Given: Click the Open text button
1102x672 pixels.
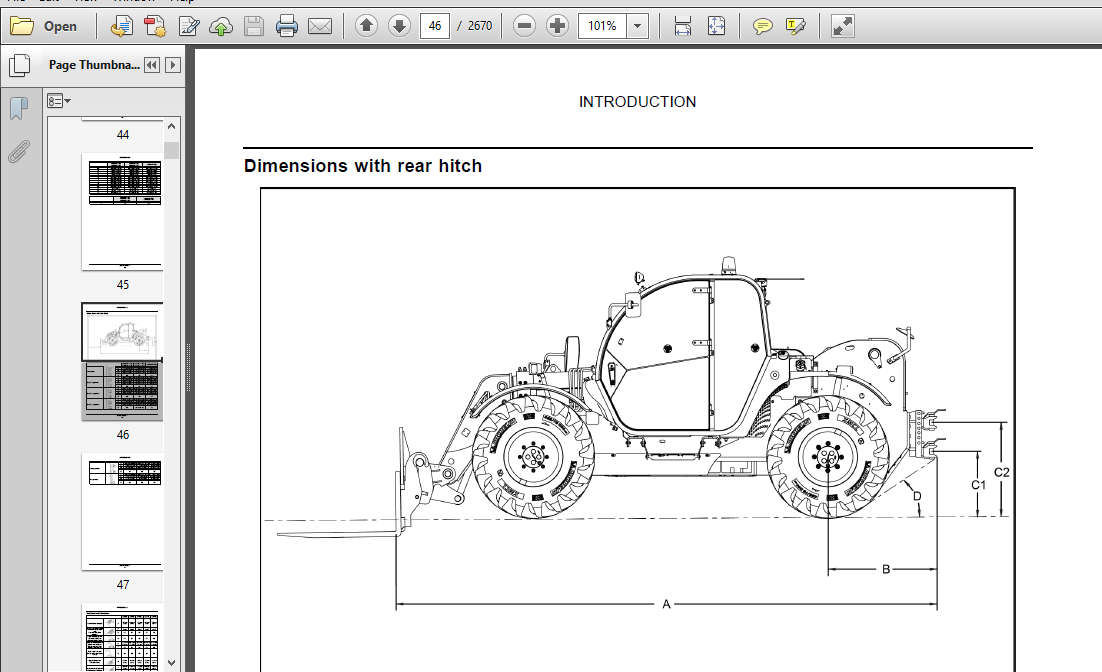Looking at the screenshot, I should point(60,26).
